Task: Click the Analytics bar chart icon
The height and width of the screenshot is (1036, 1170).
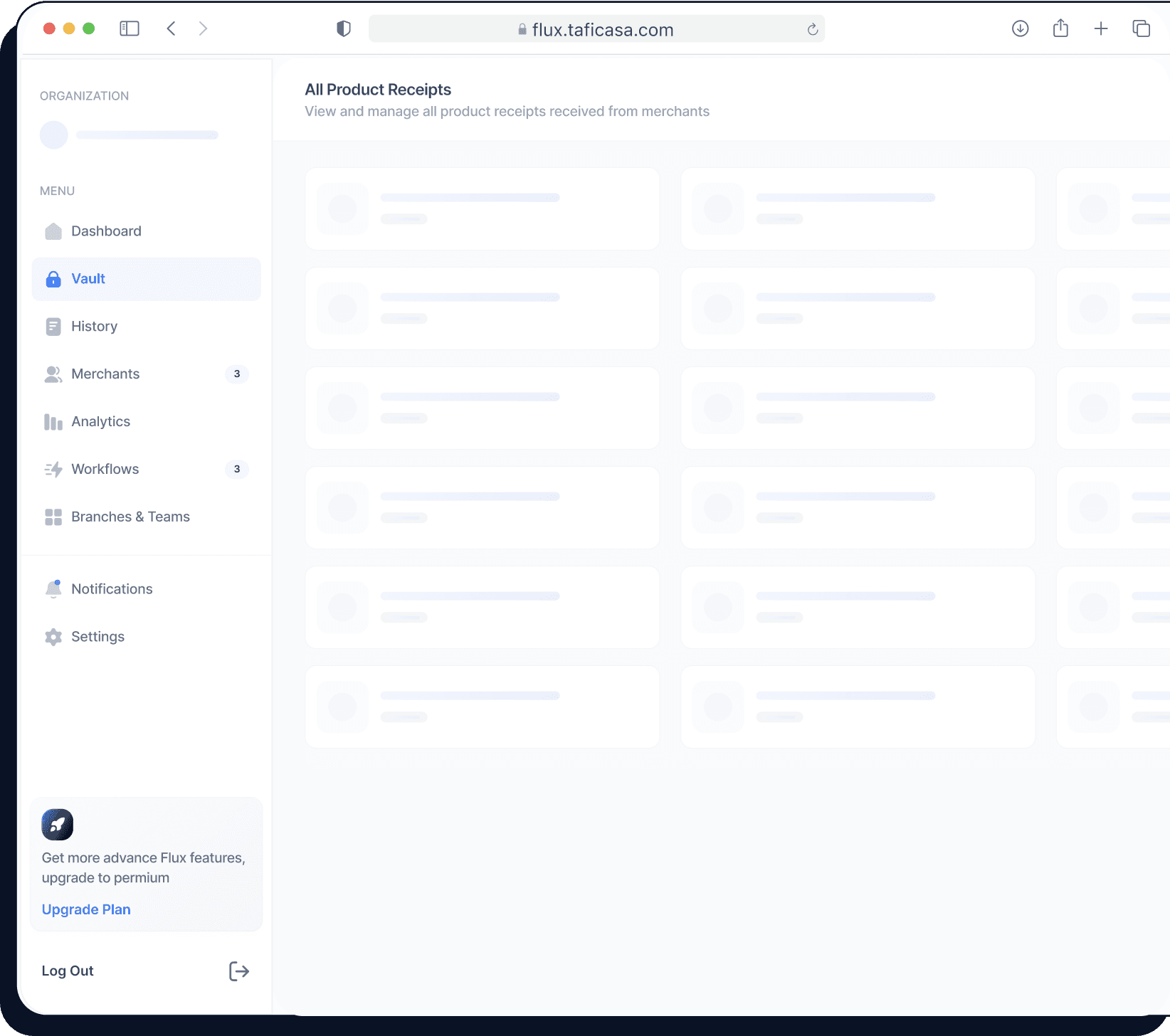Action: point(53,422)
